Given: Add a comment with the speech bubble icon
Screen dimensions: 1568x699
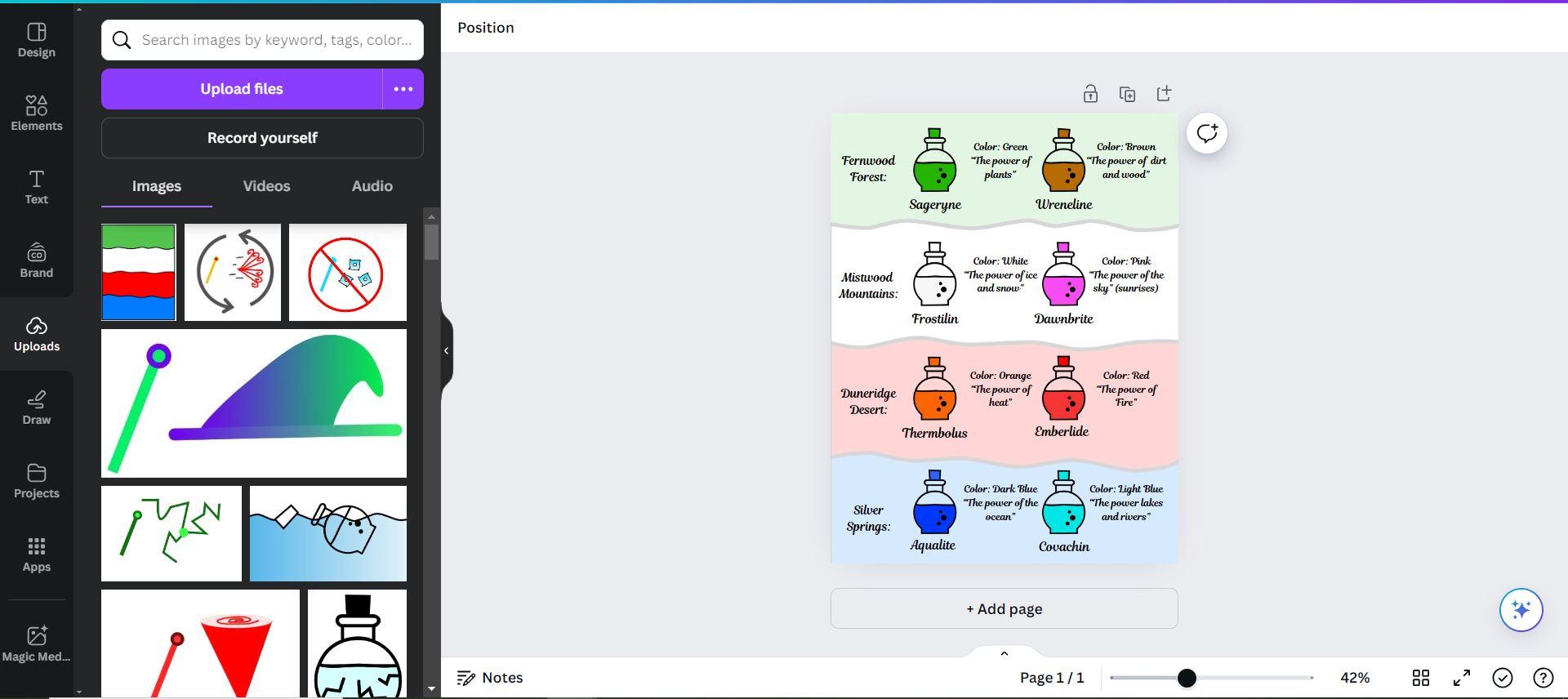Looking at the screenshot, I should click(1207, 133).
